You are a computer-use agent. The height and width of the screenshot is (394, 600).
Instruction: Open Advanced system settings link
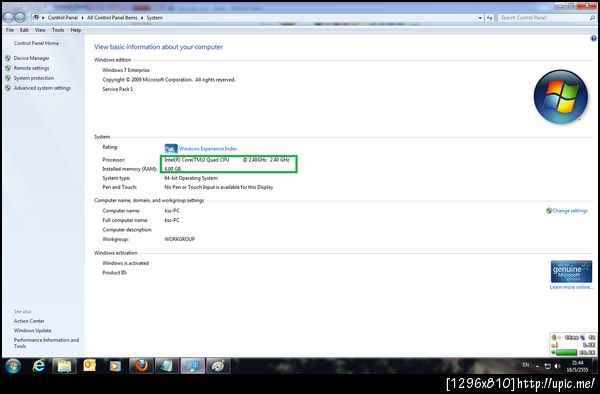(42, 88)
